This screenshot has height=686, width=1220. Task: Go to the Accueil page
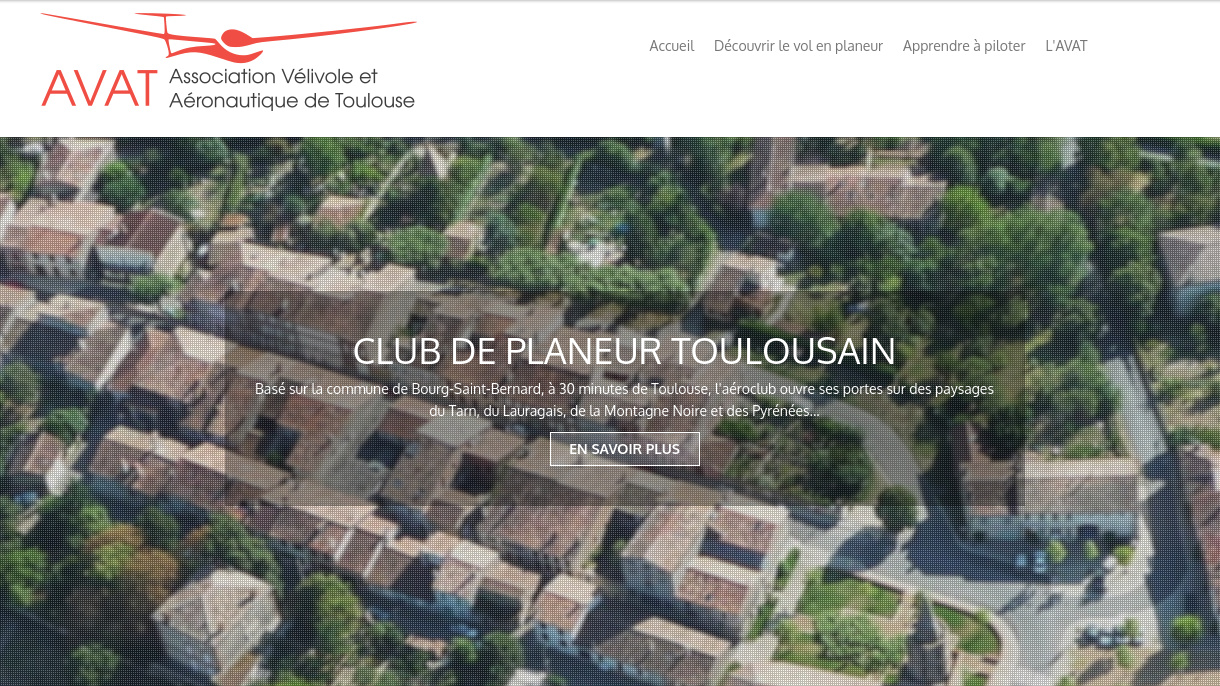672,46
